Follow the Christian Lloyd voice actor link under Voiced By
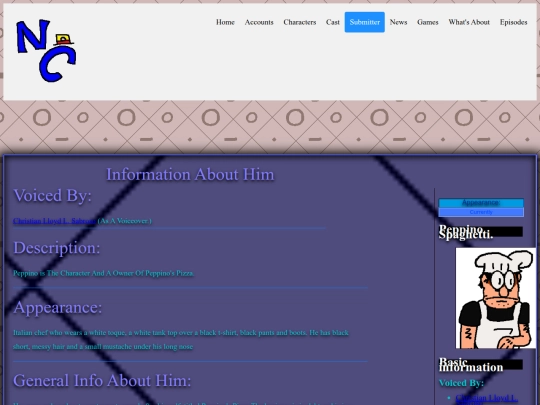This screenshot has height=405, width=540. point(54,221)
